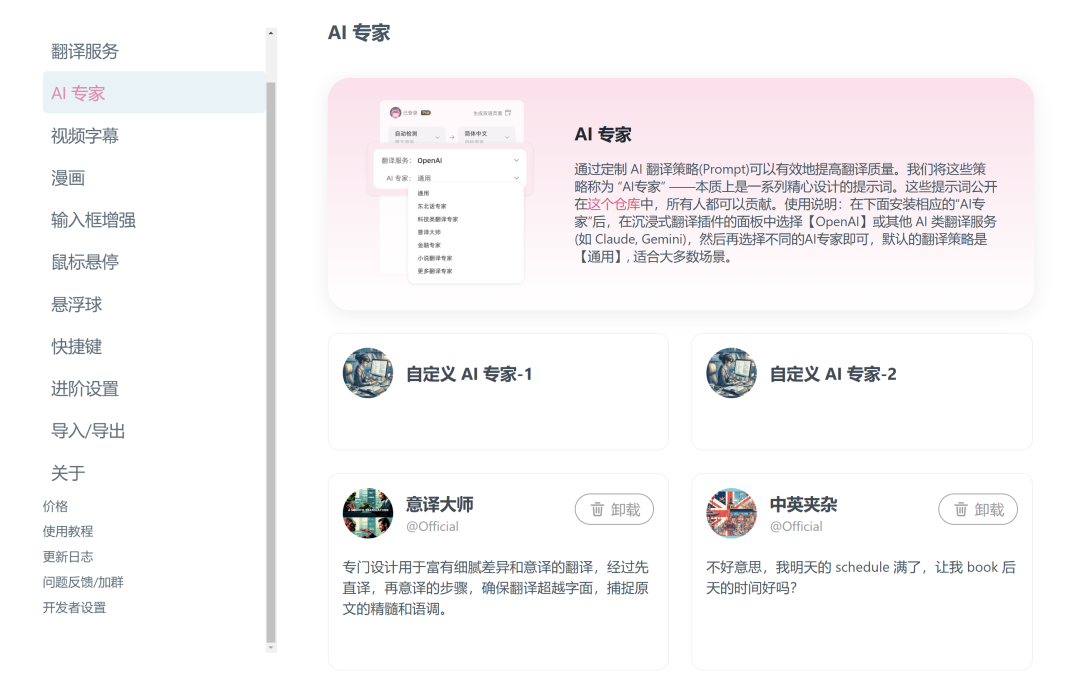Open the 这个仓库 repository link
Image resolution: width=1080 pixels, height=688 pixels.
pyautogui.click(x=613, y=204)
